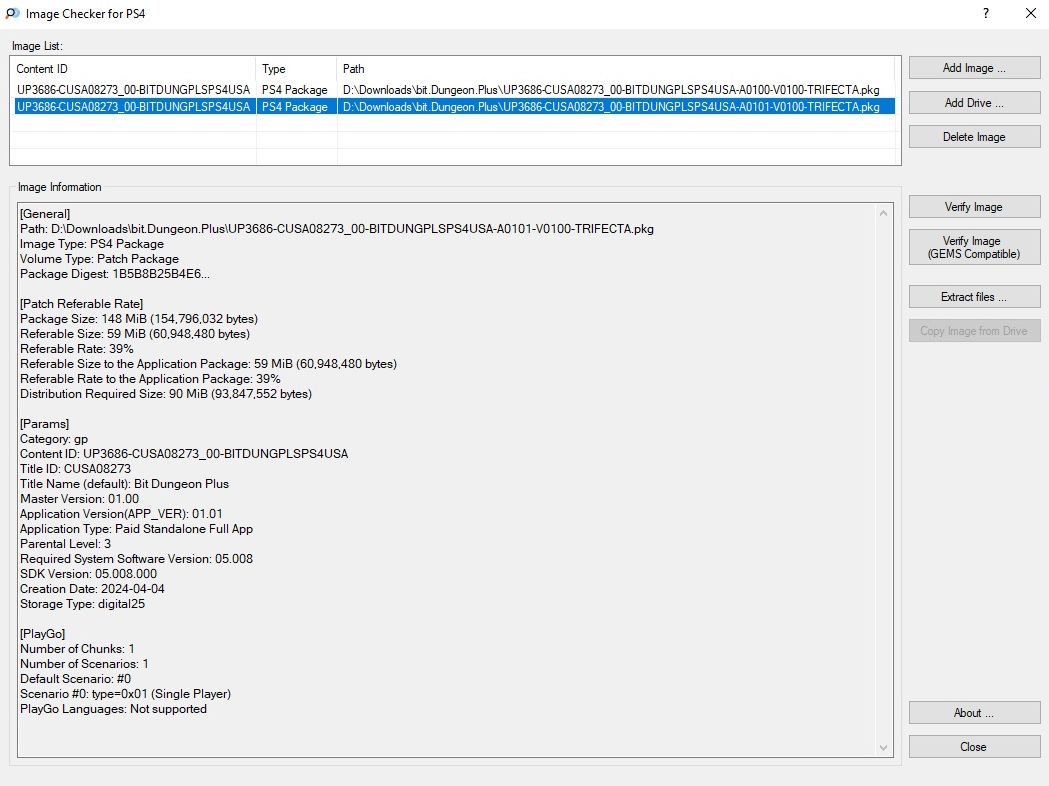Click the Referable Size: 59 MiB line
This screenshot has width=1049, height=786.
pyautogui.click(x=134, y=334)
